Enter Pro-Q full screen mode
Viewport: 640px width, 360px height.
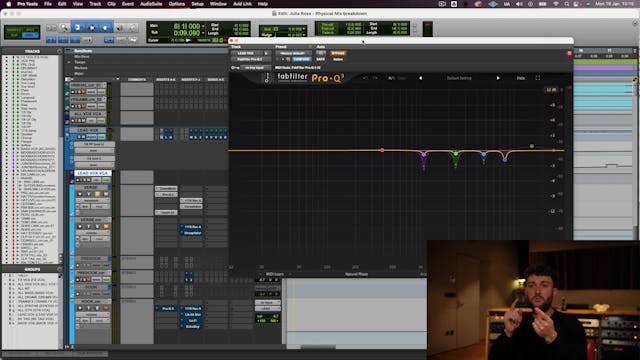tap(538, 78)
